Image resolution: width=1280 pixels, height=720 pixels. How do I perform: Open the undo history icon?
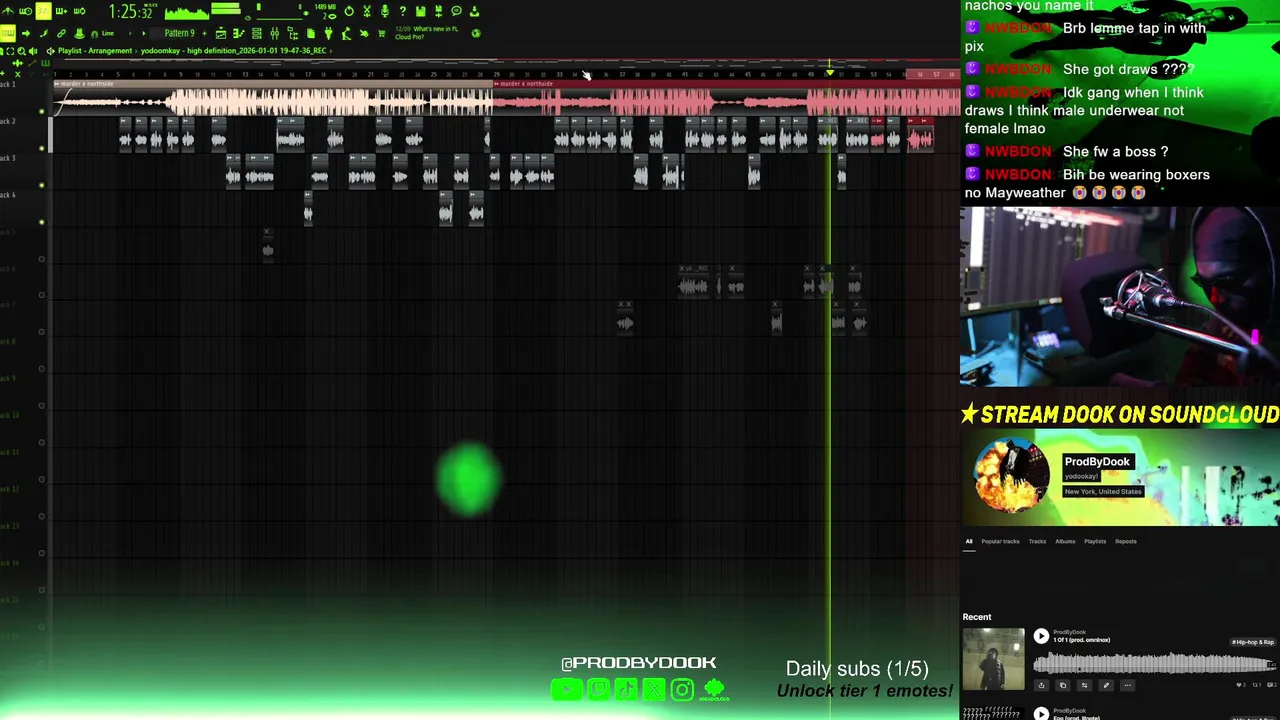[x=349, y=11]
